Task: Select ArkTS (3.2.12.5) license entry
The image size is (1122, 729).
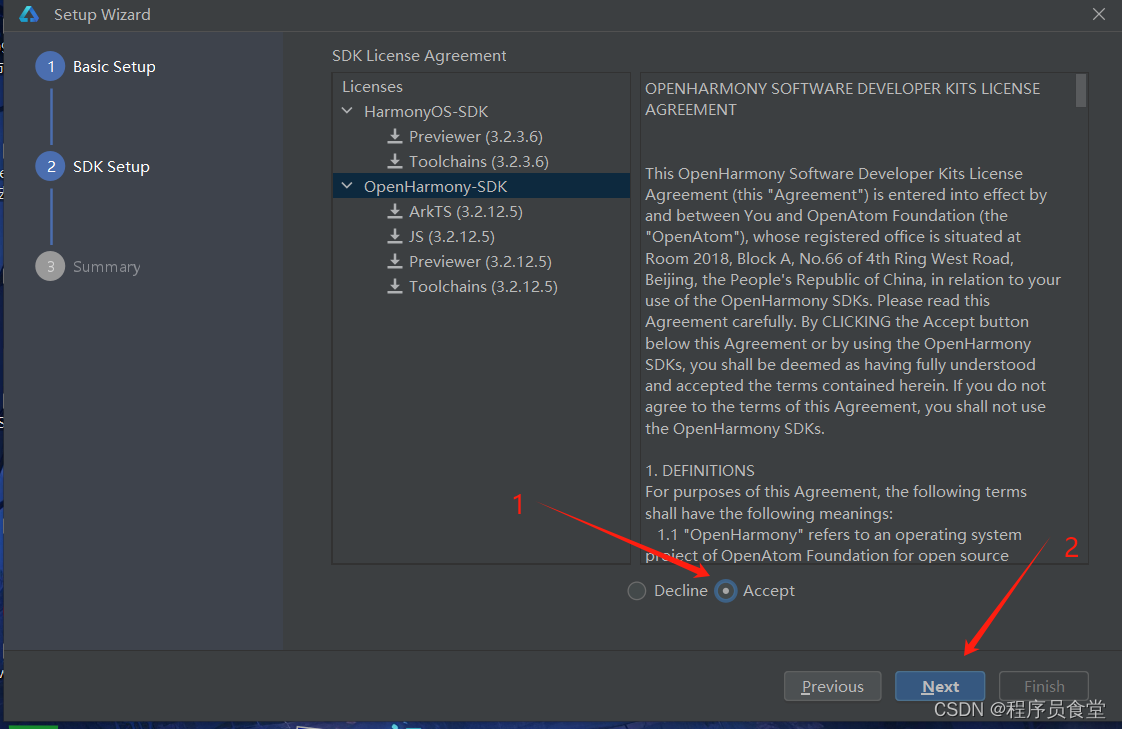Action: click(465, 212)
